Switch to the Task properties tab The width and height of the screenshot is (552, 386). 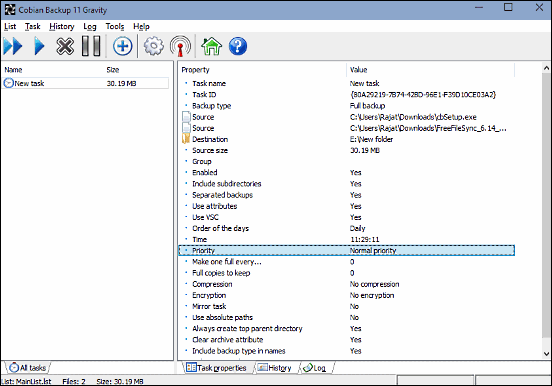point(216,368)
